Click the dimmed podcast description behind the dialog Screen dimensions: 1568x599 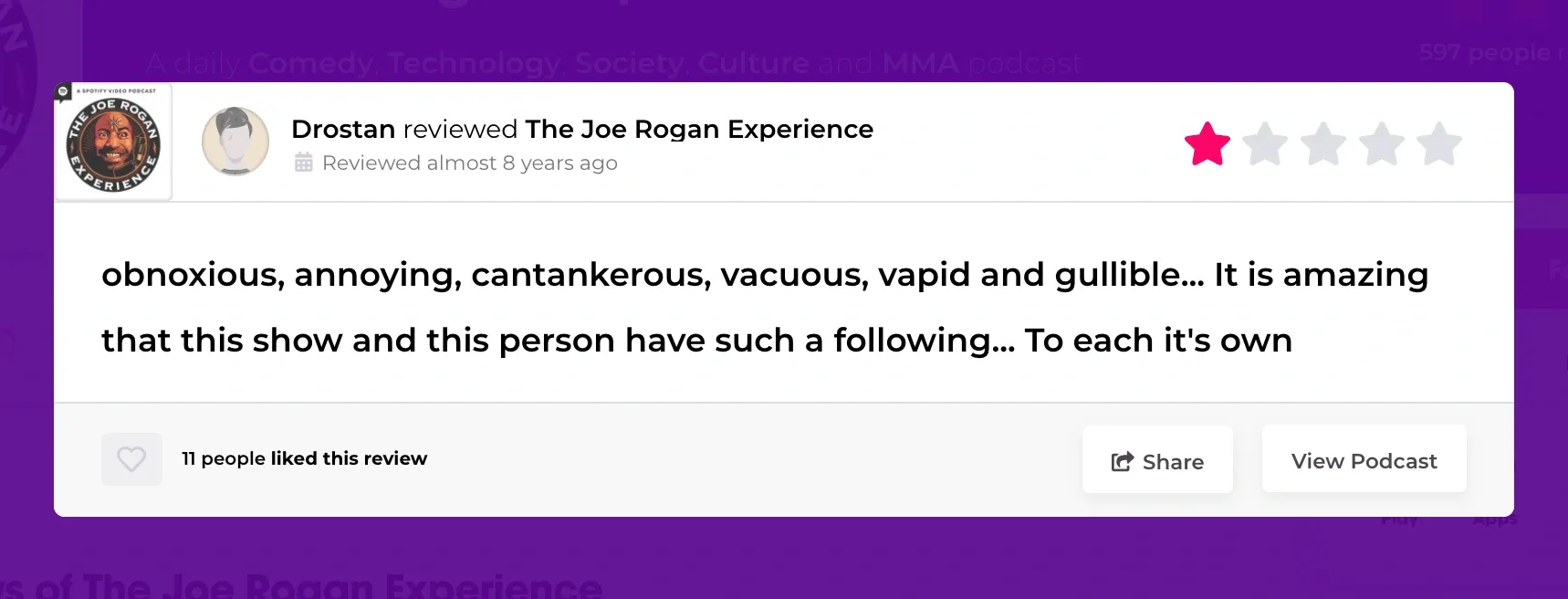pos(613,63)
